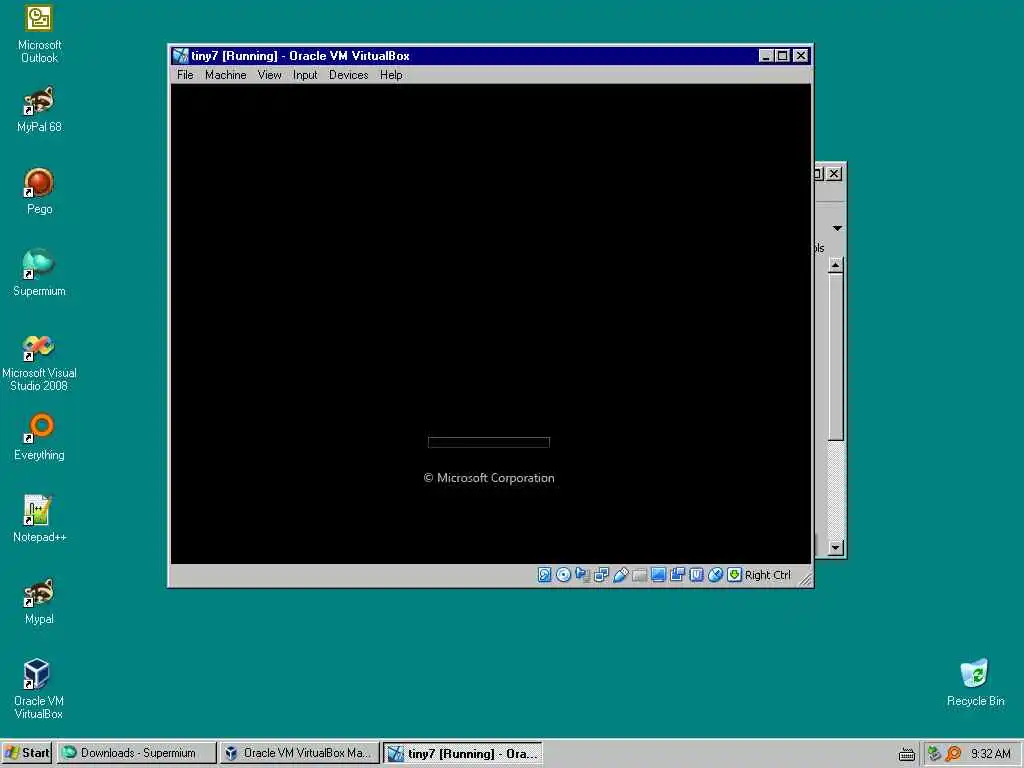The width and height of the screenshot is (1024, 768).
Task: Select the Supermium desktop shortcut
Action: [39, 273]
